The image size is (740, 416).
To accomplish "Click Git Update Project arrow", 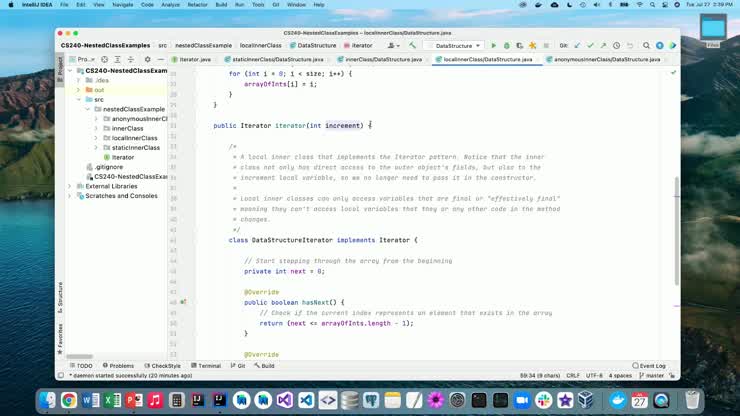I will click(577, 46).
